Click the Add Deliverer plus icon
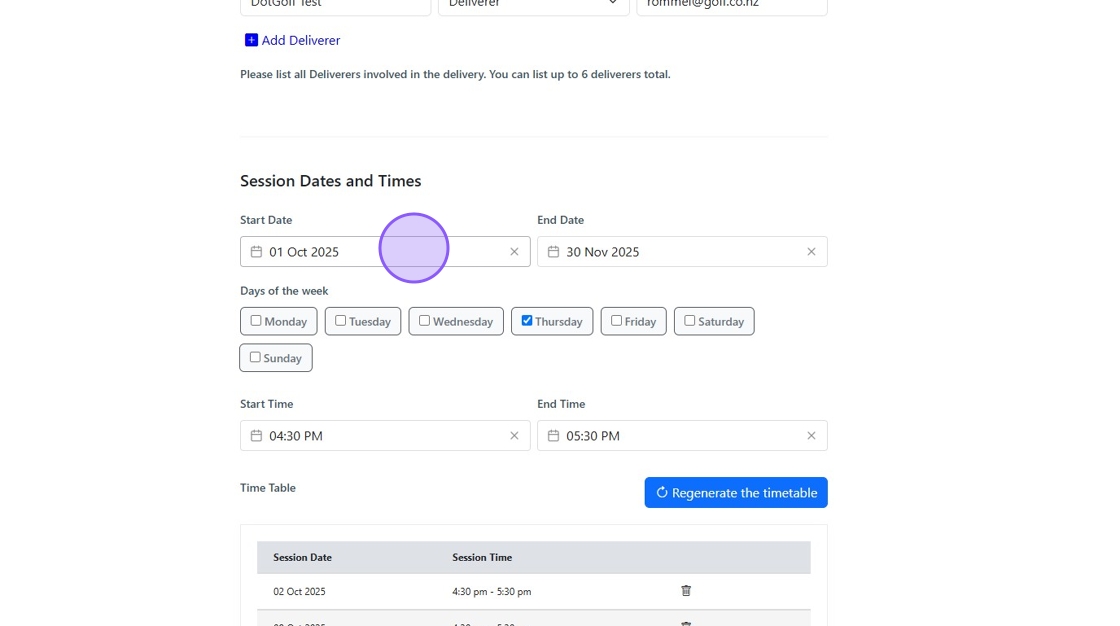 pyautogui.click(x=251, y=40)
